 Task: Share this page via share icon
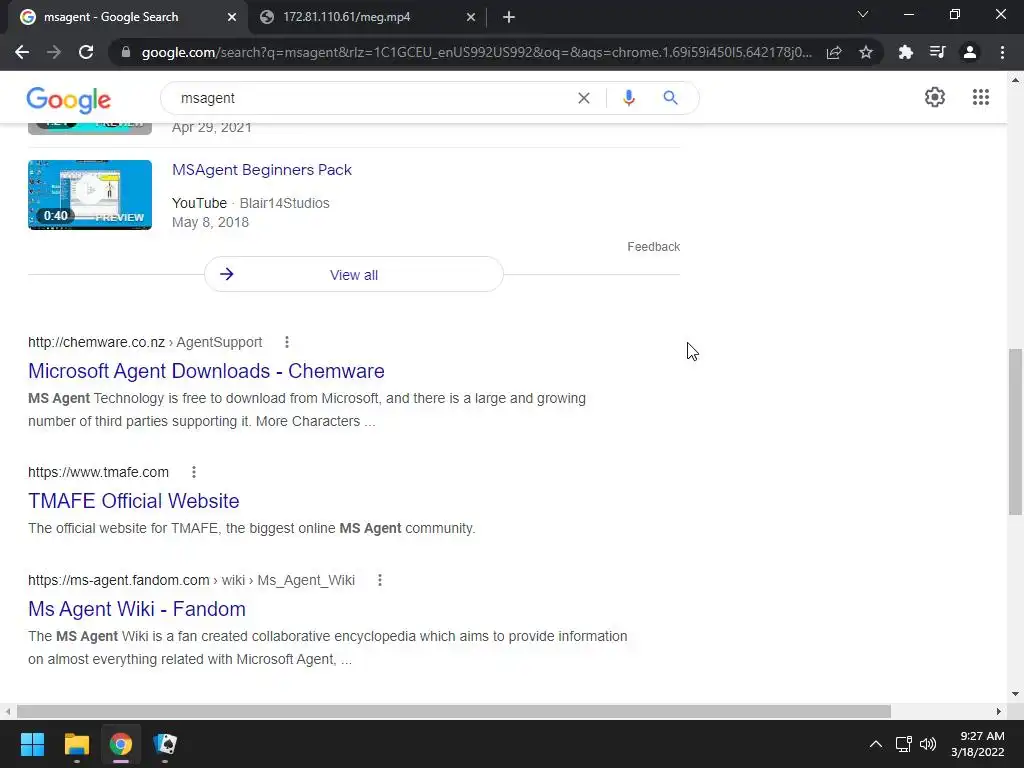833,52
